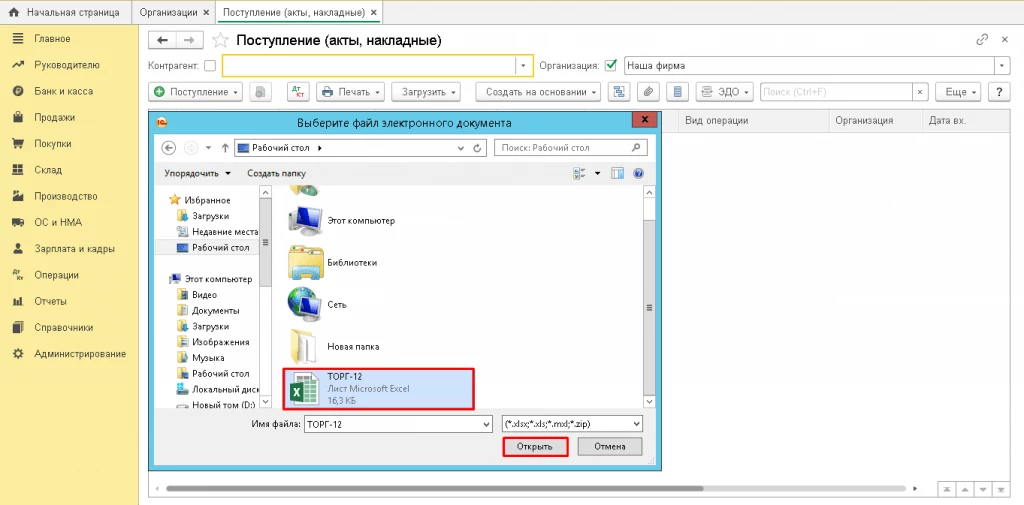The image size is (1024, 505).
Task: Click the question mark help button
Action: point(999,92)
